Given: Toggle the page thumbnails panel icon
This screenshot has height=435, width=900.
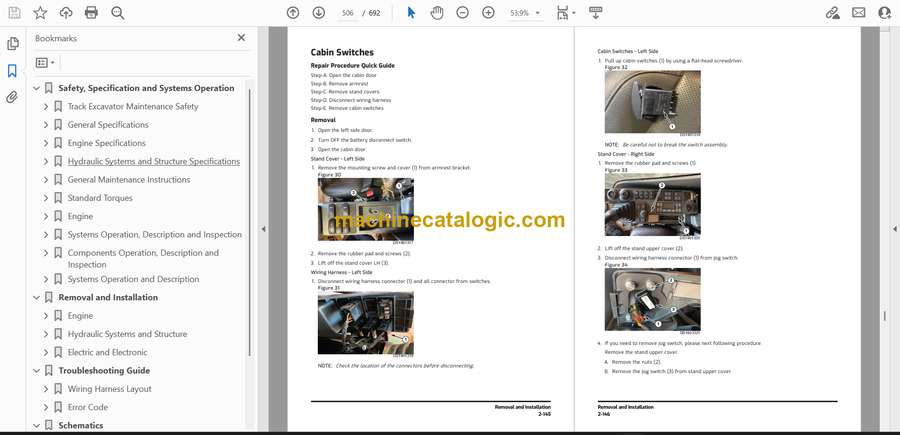Looking at the screenshot, I should tap(13, 44).
